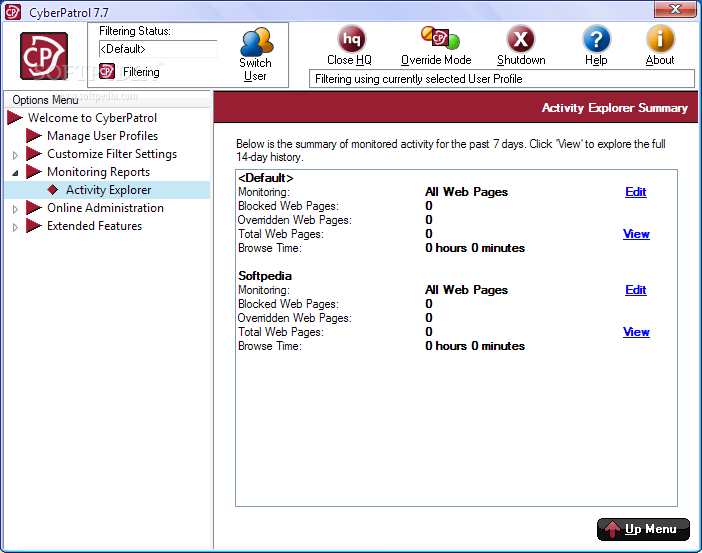The width and height of the screenshot is (702, 553).
Task: Close the CyberPatrol window
Action: 675,9
